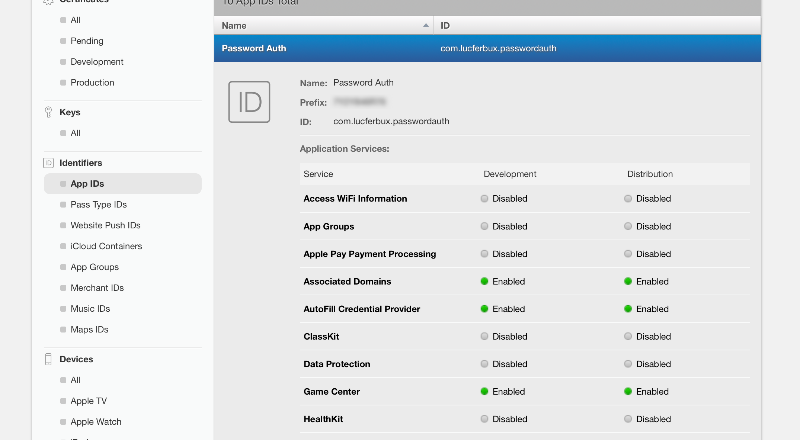This screenshot has width=800, height=440.
Task: Open Music IDs
Action: point(90,309)
